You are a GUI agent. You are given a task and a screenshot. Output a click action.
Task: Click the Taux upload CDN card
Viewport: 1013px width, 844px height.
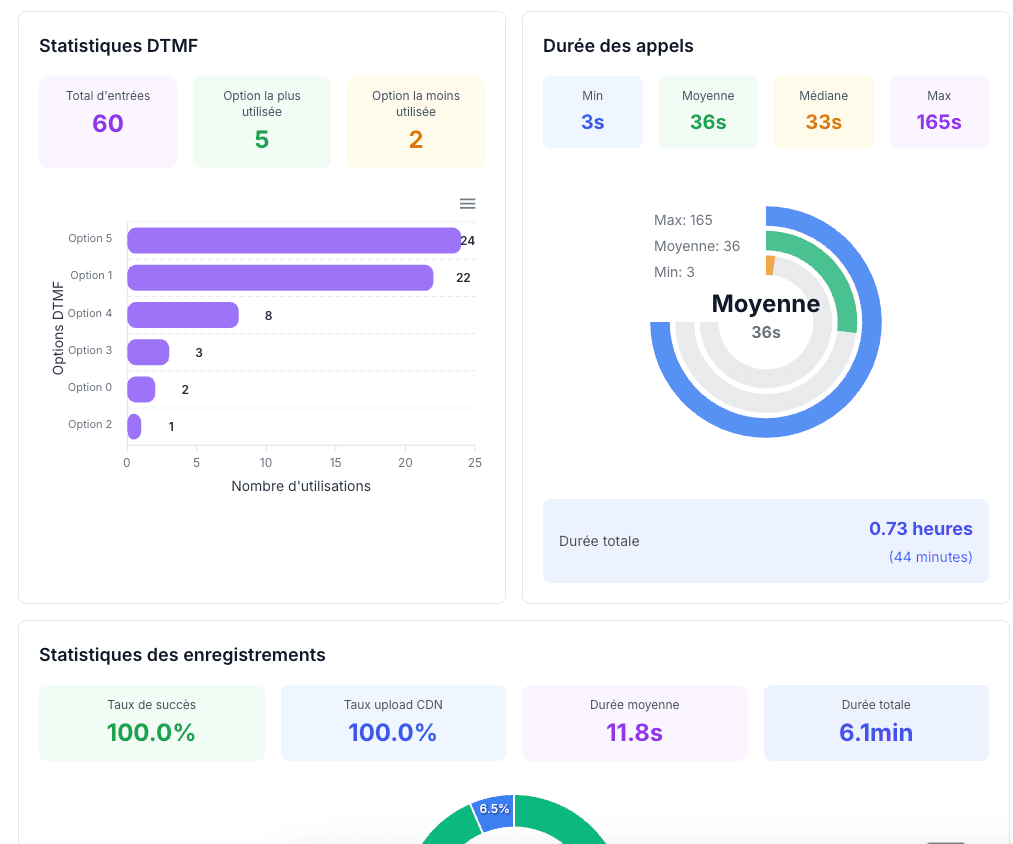(393, 722)
